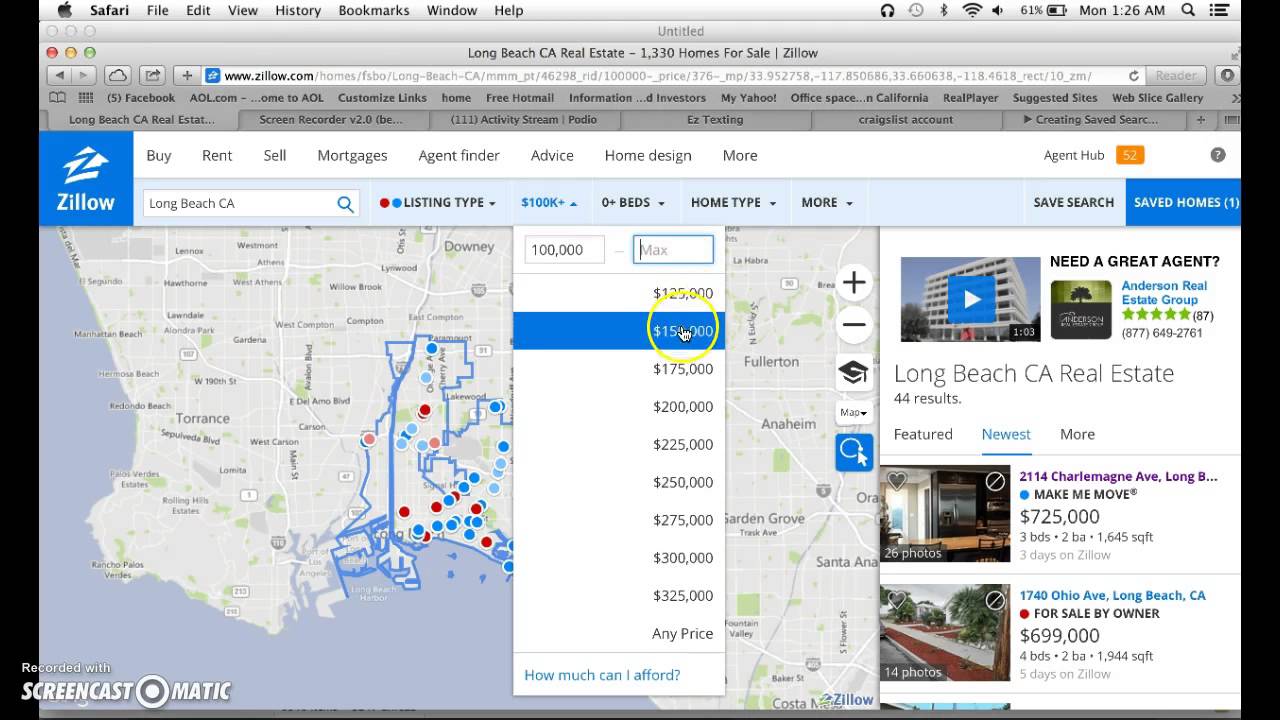The image size is (1280, 720).
Task: Open the Free Hotmail bookmark
Action: (520, 98)
